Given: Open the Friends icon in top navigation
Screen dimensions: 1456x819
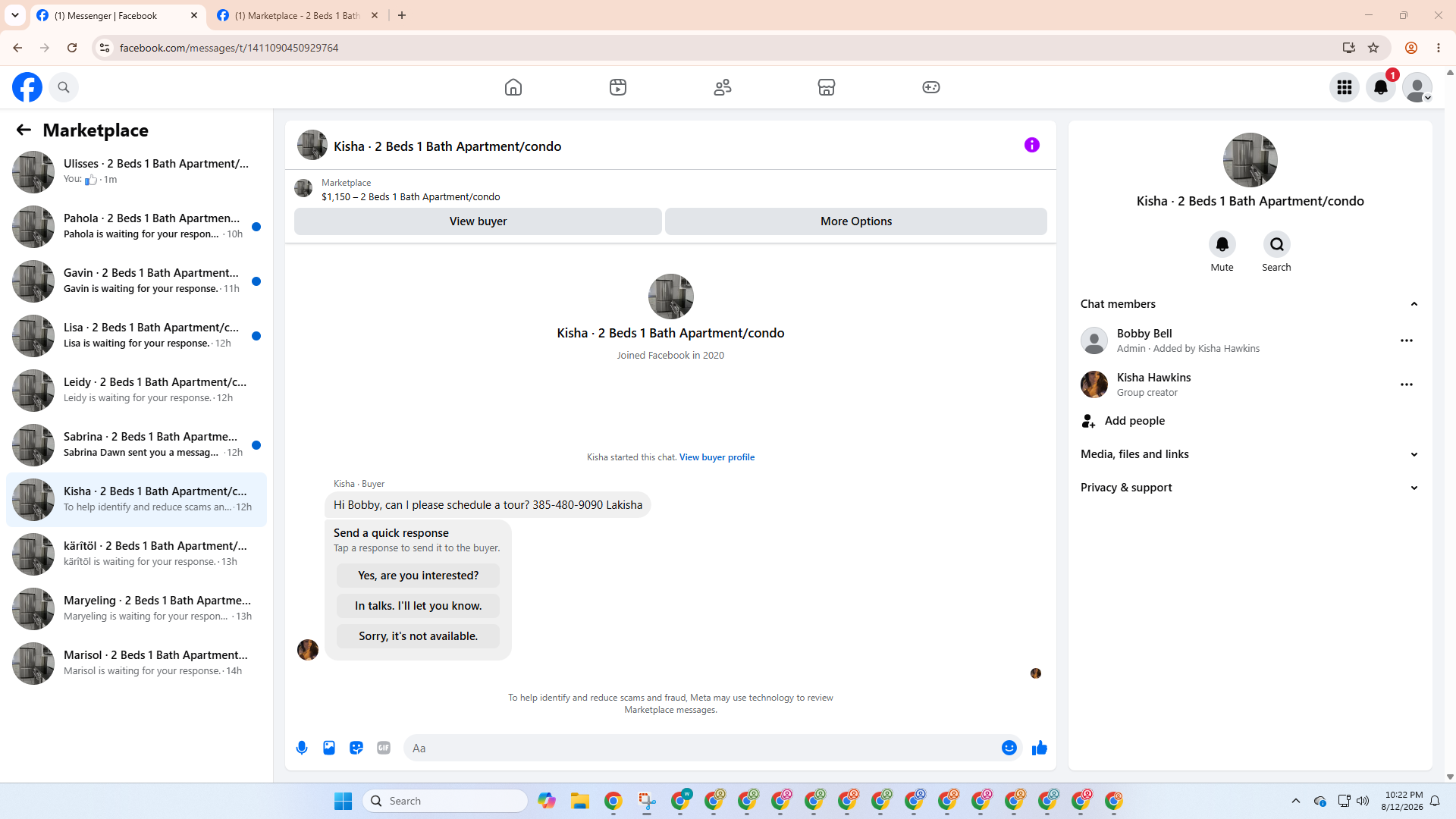Looking at the screenshot, I should pos(723,87).
